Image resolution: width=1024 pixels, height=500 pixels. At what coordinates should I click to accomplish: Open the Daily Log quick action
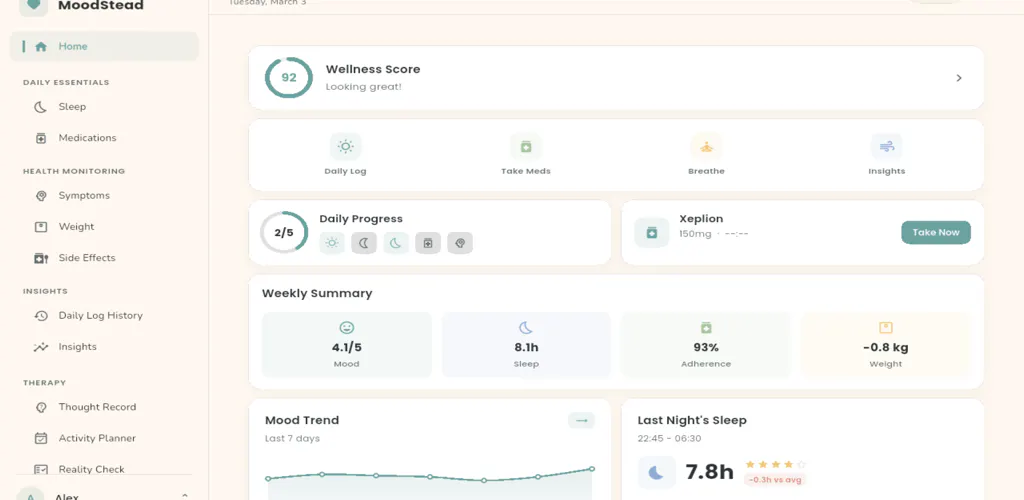coord(345,155)
